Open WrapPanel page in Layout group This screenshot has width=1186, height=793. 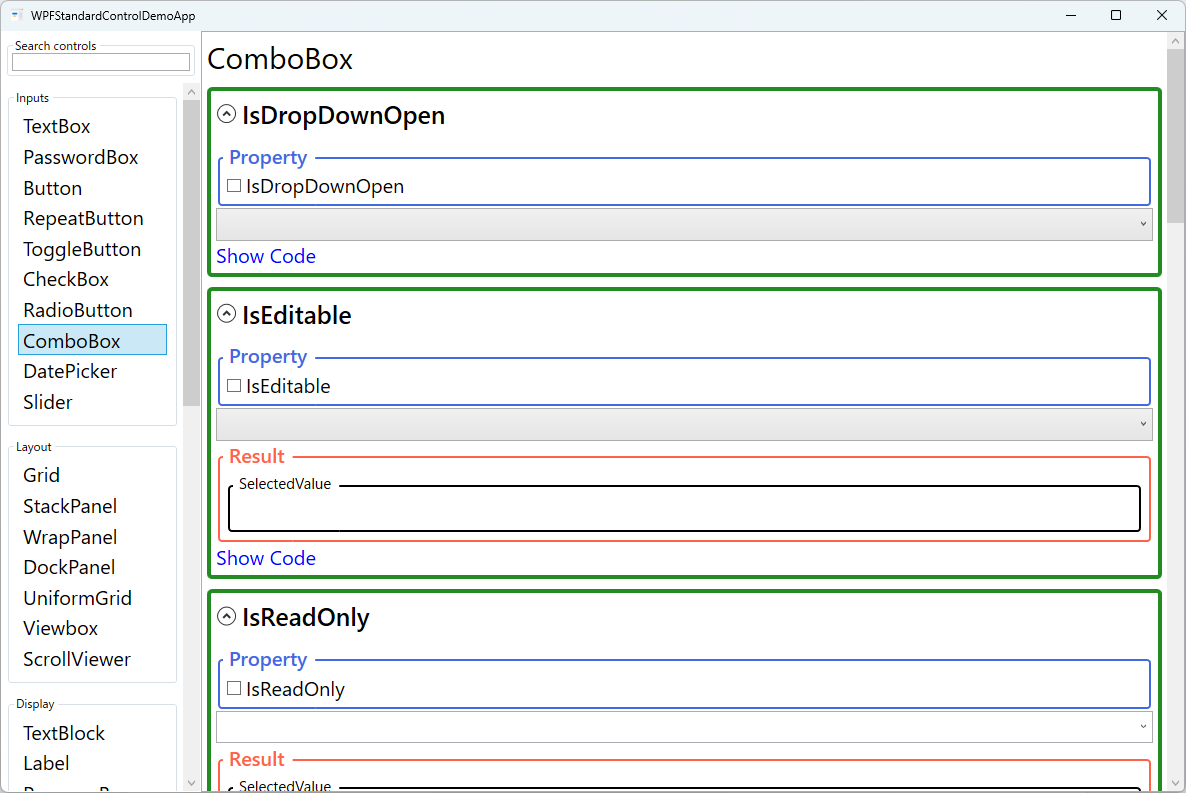pos(92,537)
